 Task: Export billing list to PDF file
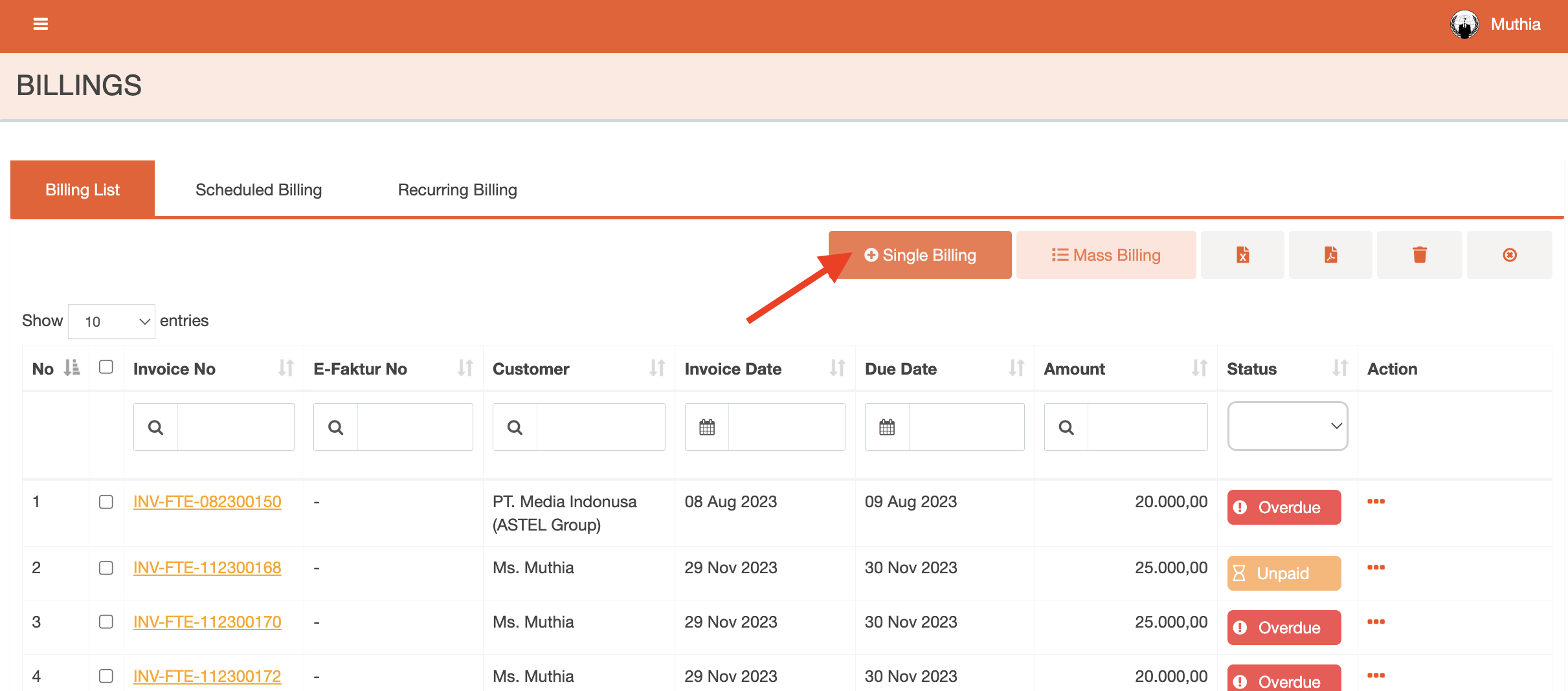[x=1330, y=255]
